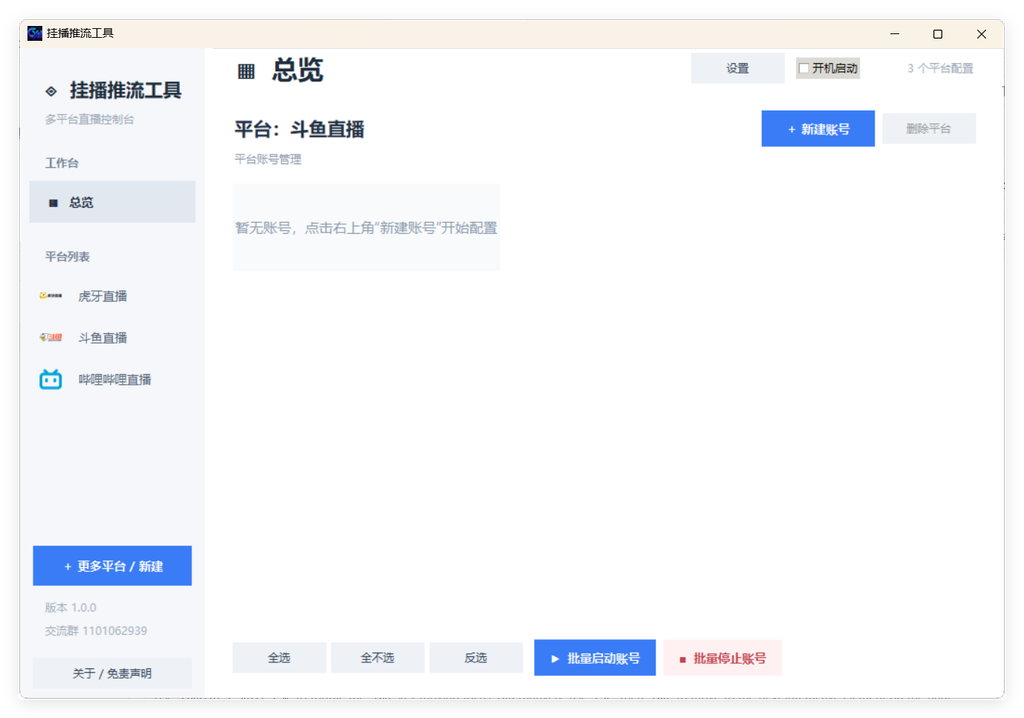The width and height of the screenshot is (1024, 718).
Task: Enable the 开机启动 checkbox
Action: (804, 68)
